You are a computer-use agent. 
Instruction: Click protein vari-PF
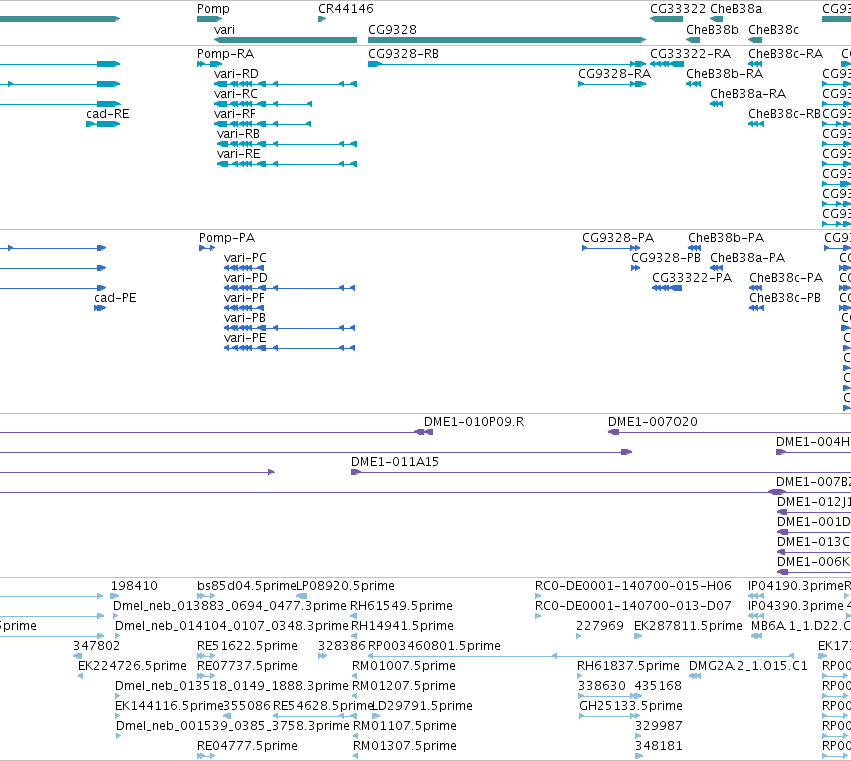coord(244,298)
